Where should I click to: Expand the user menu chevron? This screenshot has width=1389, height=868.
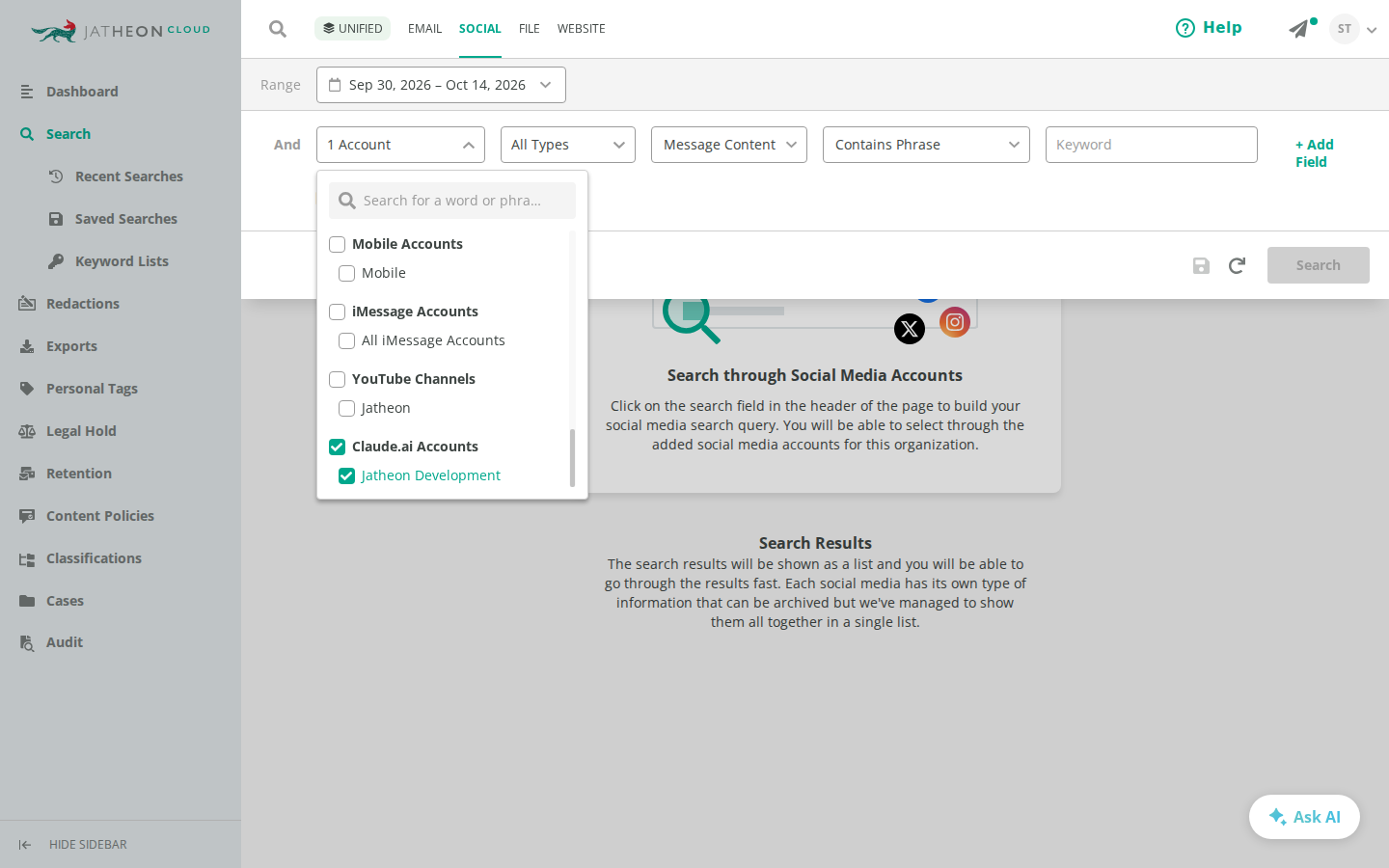pos(1372,30)
